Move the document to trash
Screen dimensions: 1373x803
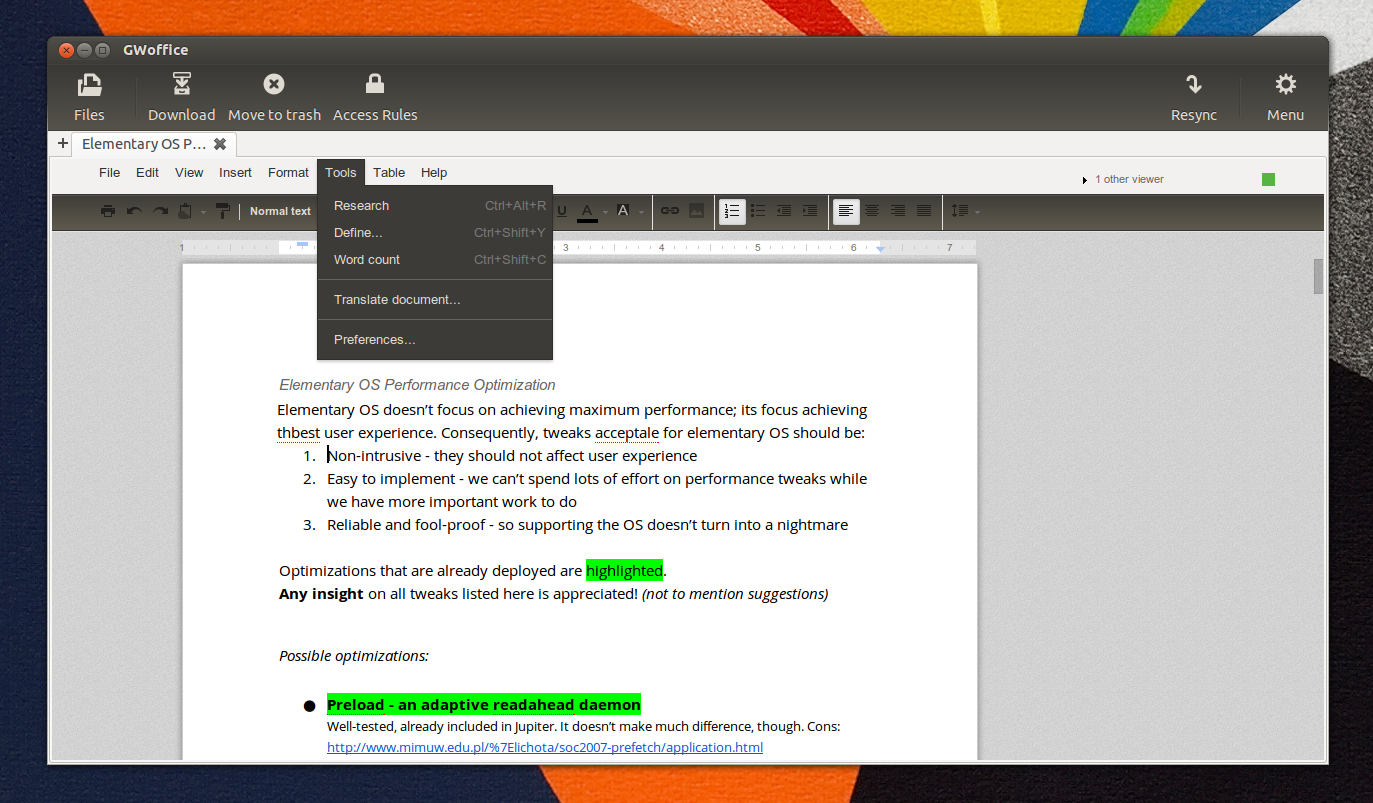pos(274,98)
